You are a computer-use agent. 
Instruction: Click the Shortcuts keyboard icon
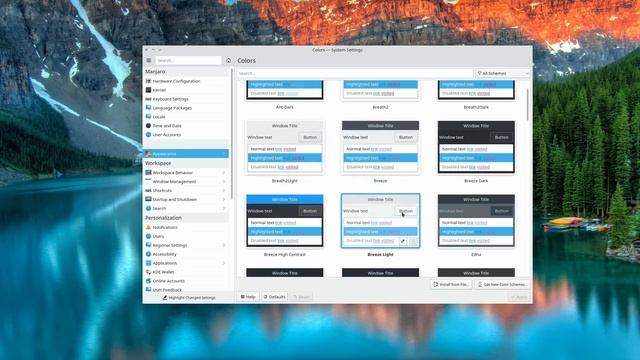(148, 191)
